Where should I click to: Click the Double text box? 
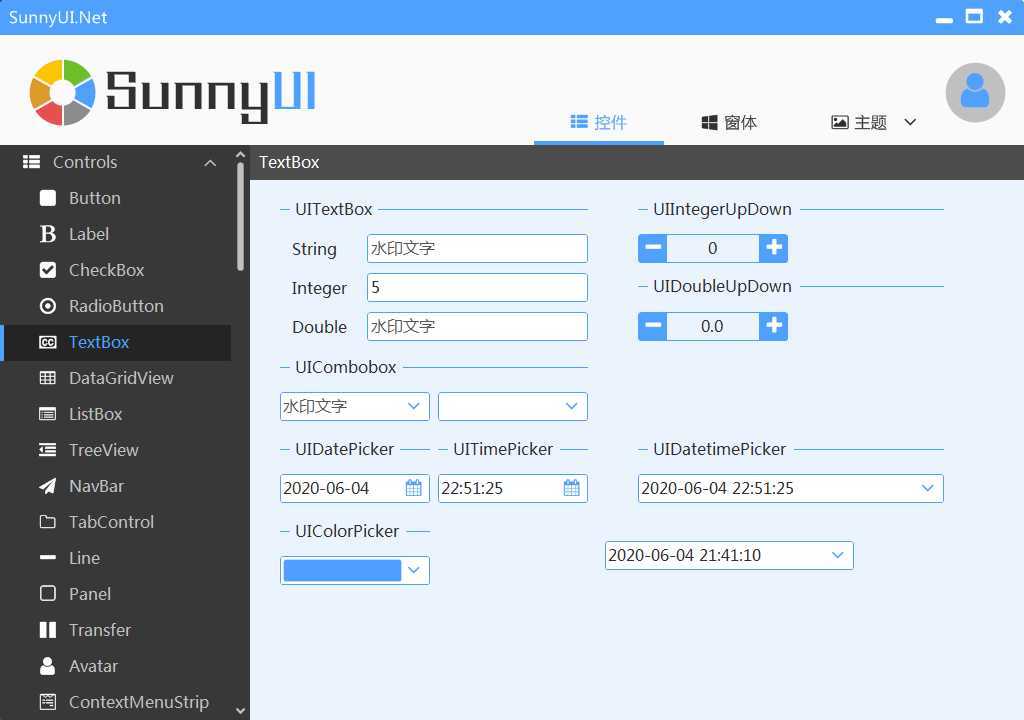click(x=477, y=326)
